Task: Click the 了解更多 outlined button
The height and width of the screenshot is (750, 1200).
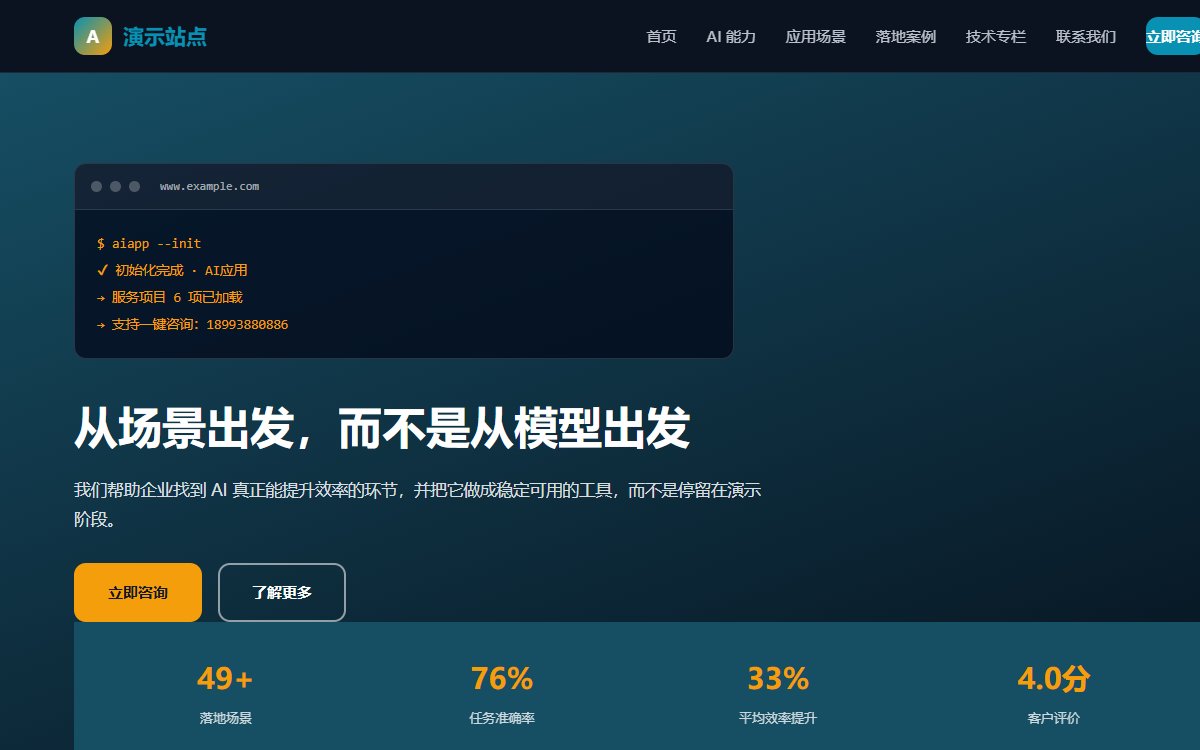Action: tap(282, 593)
